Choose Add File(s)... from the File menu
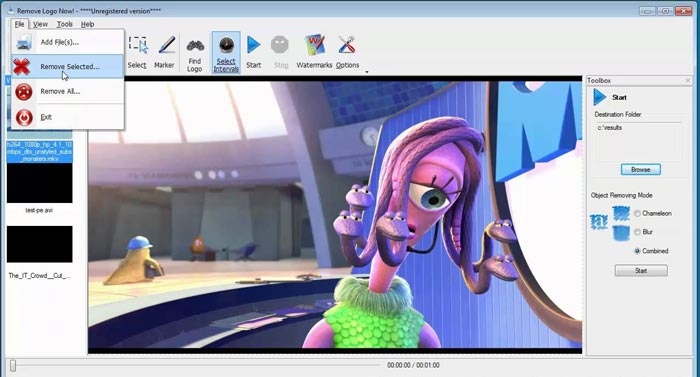This screenshot has width=700, height=377. (67, 42)
